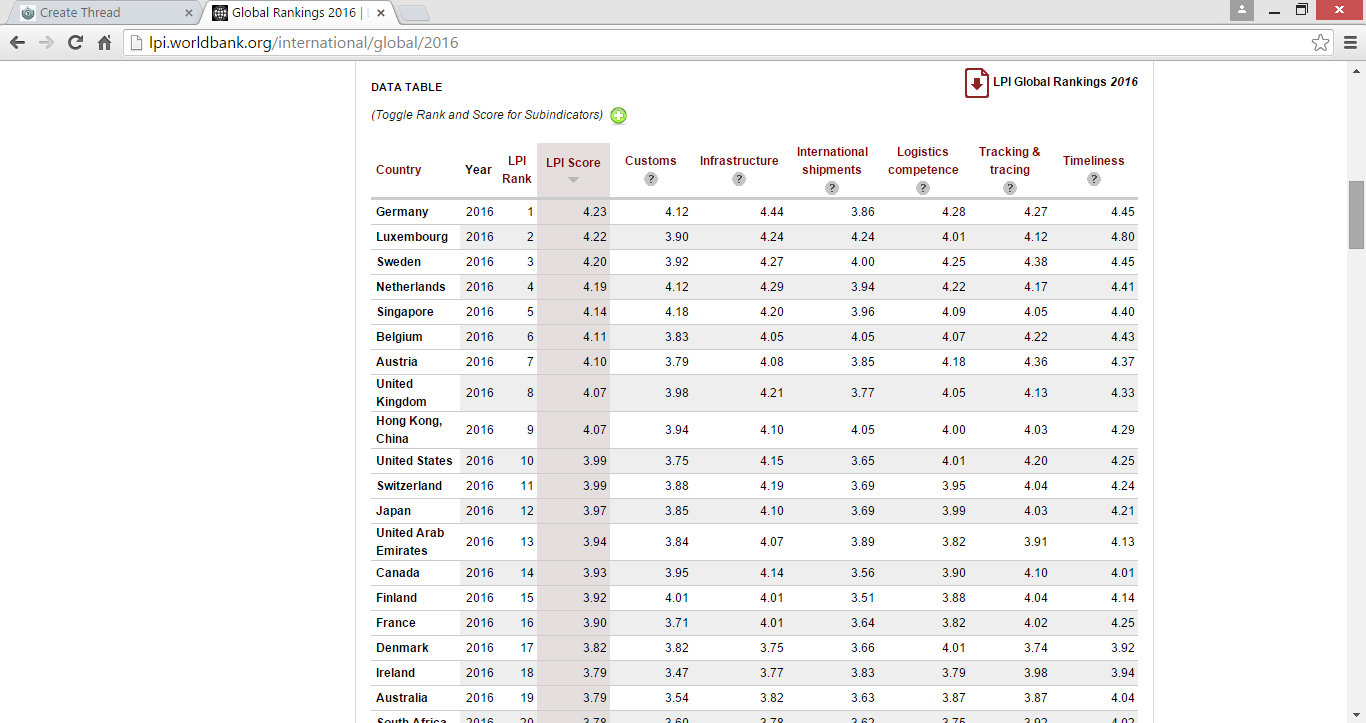
Task: Toggle subindicator rank and score green plus
Action: click(619, 116)
